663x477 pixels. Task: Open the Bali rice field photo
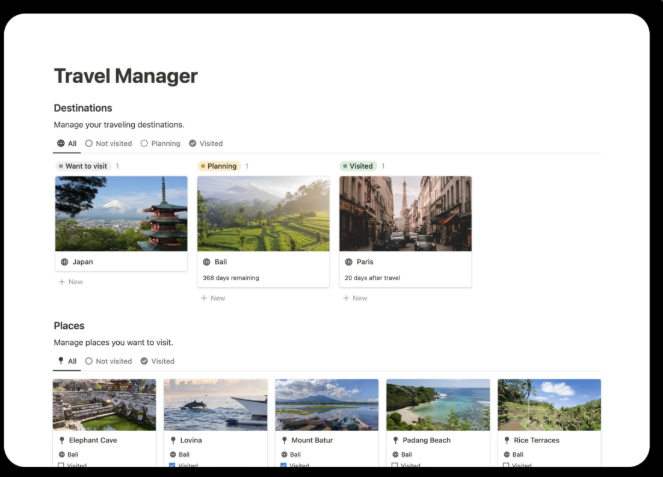tap(263, 214)
